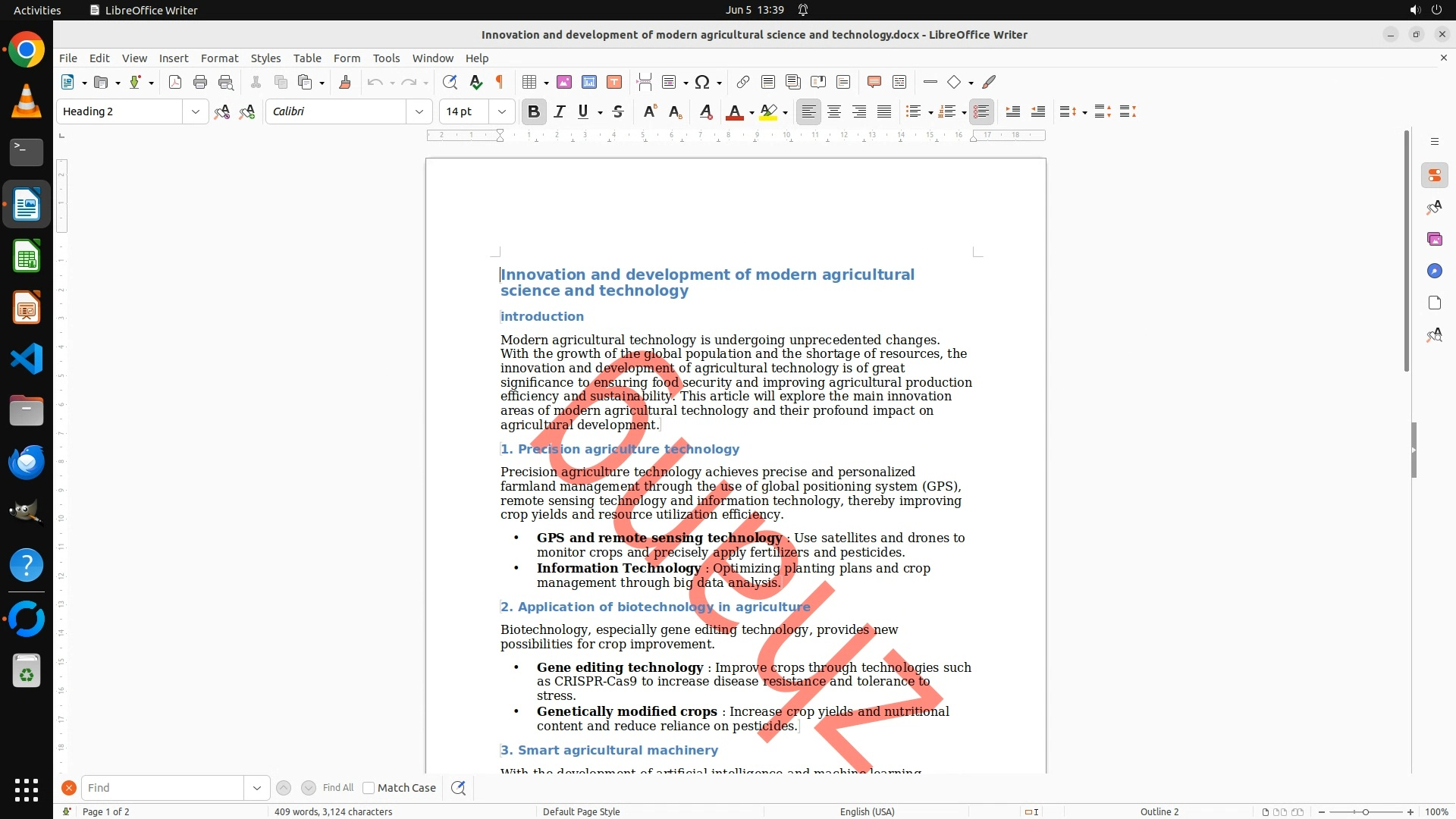
Task: Click inside the Find text field
Action: (162, 788)
